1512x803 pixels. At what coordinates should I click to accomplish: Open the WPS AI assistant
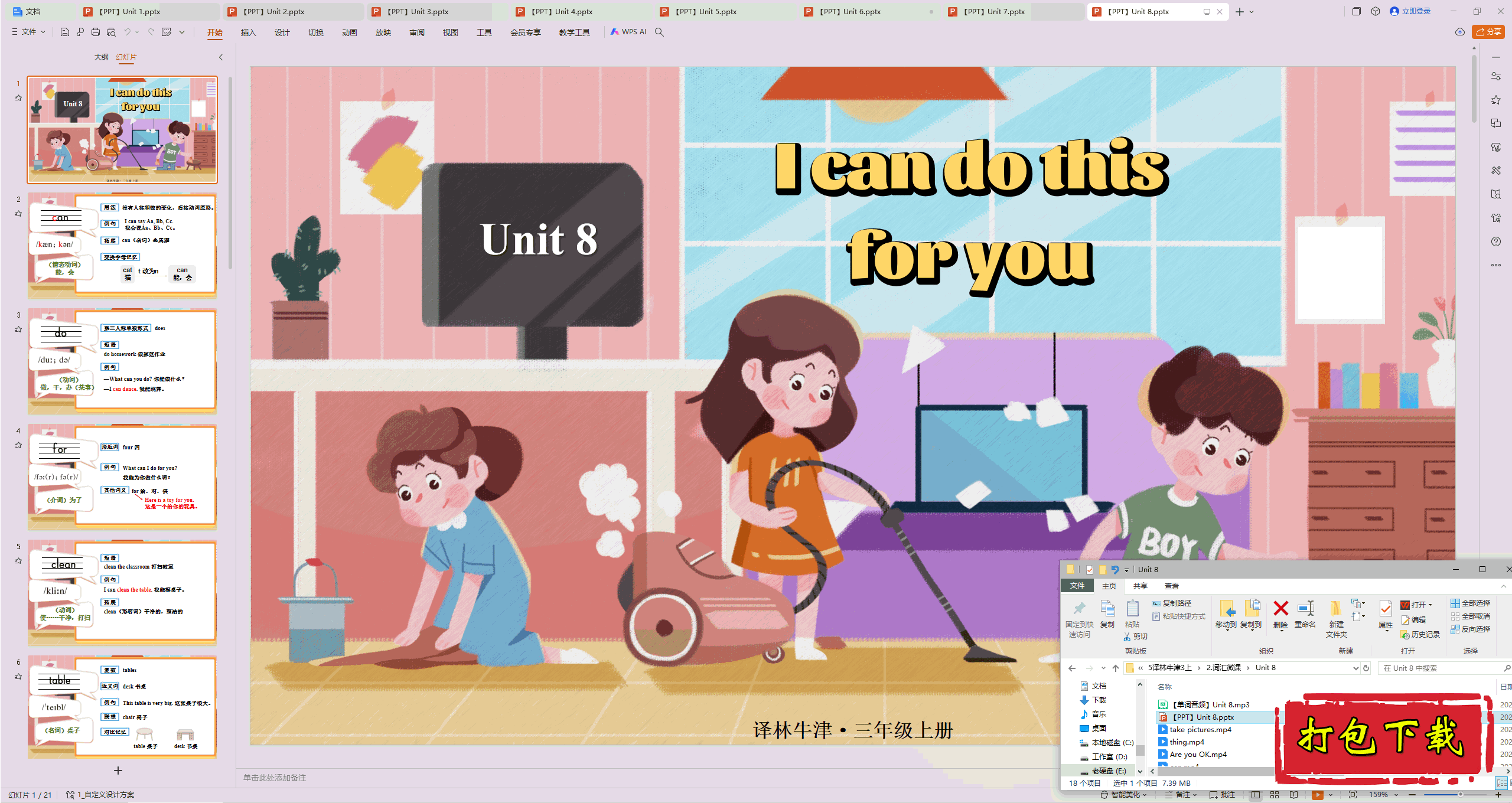628,32
